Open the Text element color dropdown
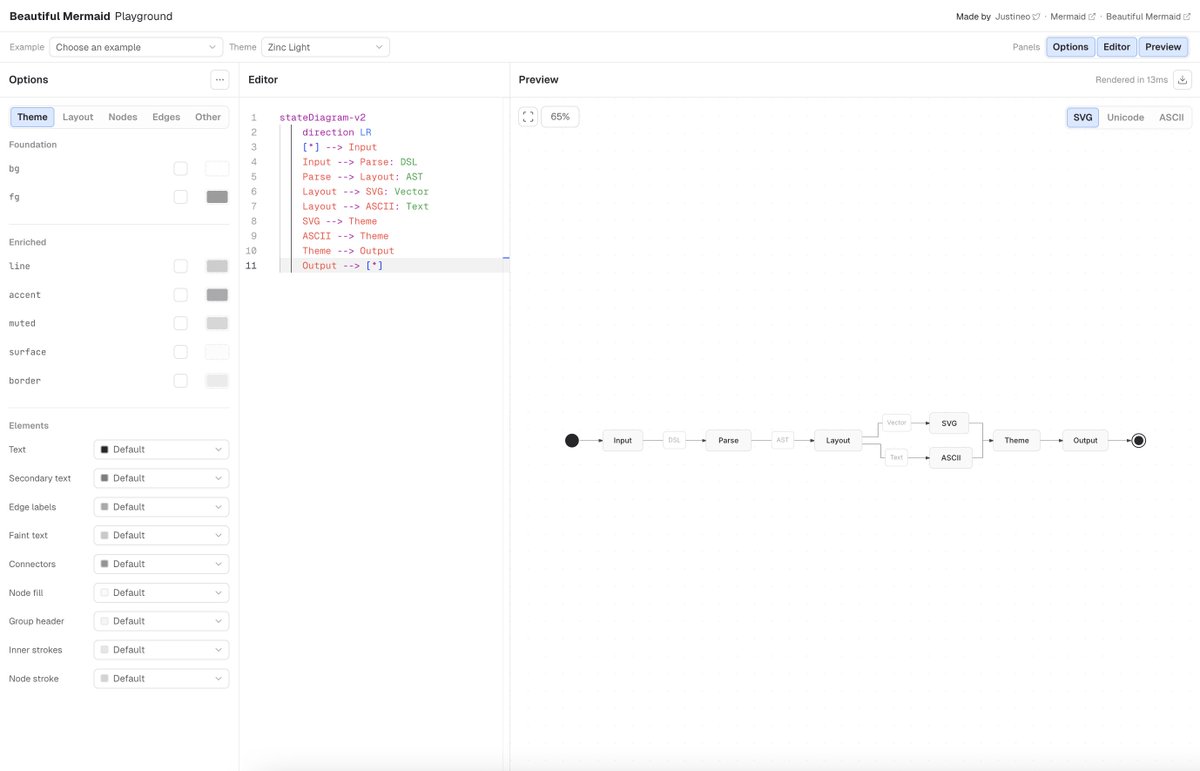Viewport: 1200px width, 771px height. coord(161,450)
